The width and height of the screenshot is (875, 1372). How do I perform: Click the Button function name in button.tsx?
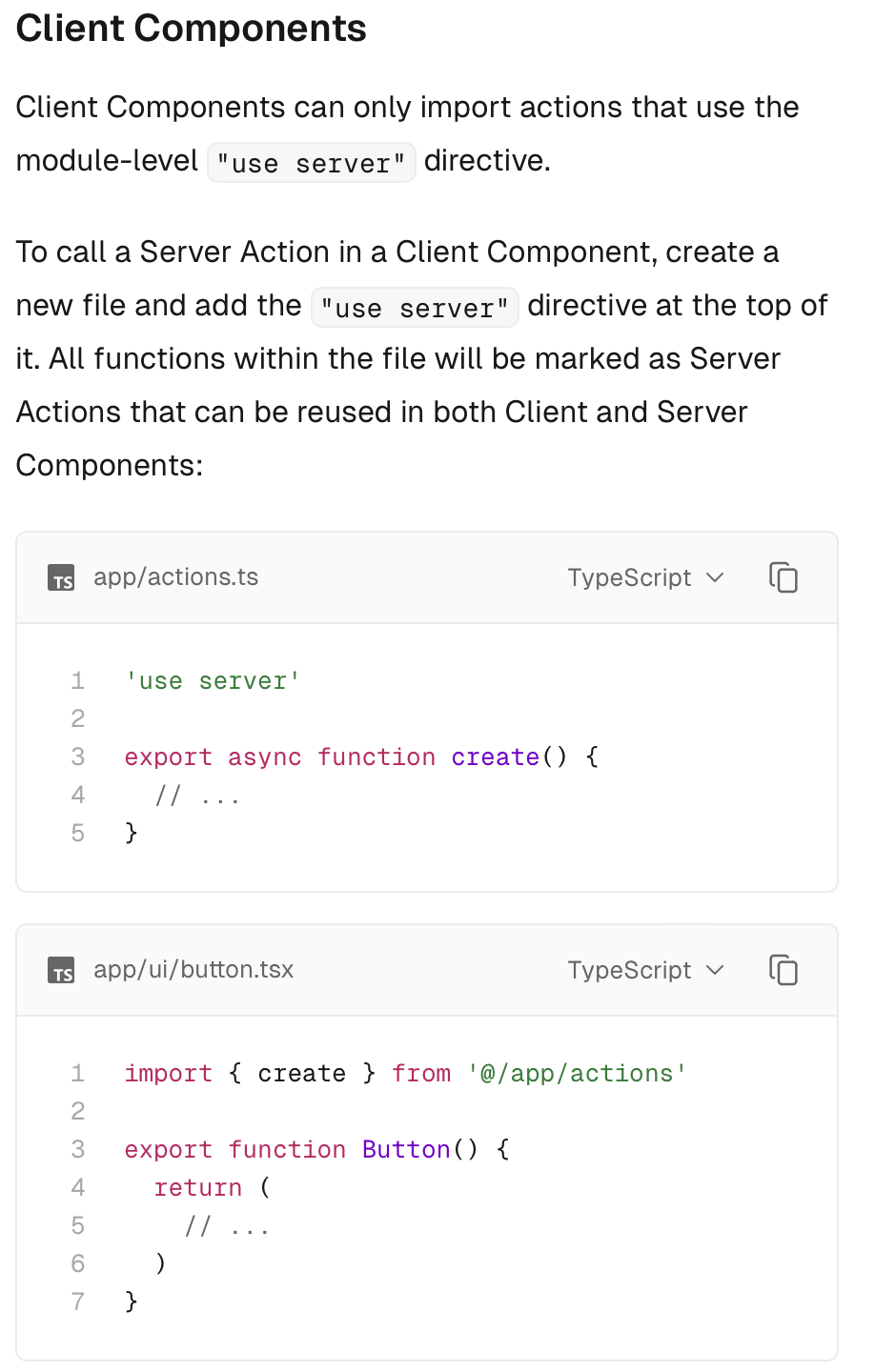[405, 1150]
